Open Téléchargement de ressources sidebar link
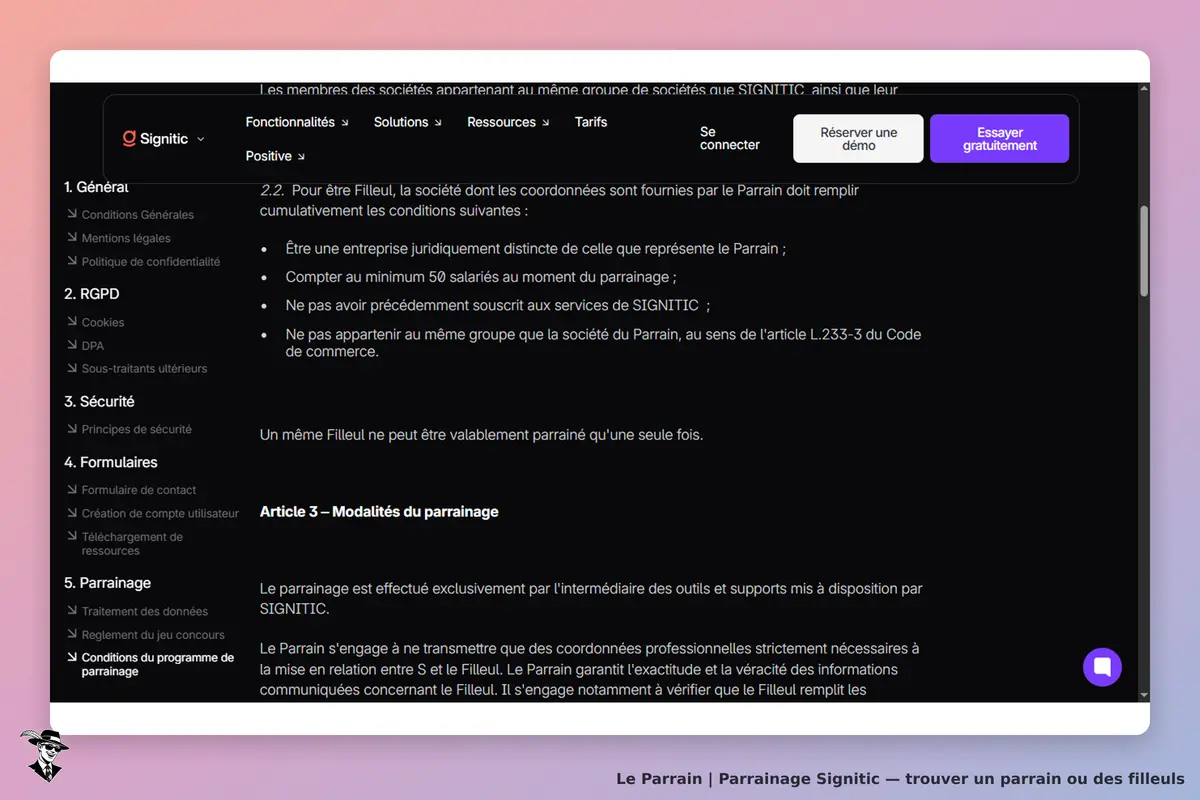1200x800 pixels. pyautogui.click(x=132, y=544)
